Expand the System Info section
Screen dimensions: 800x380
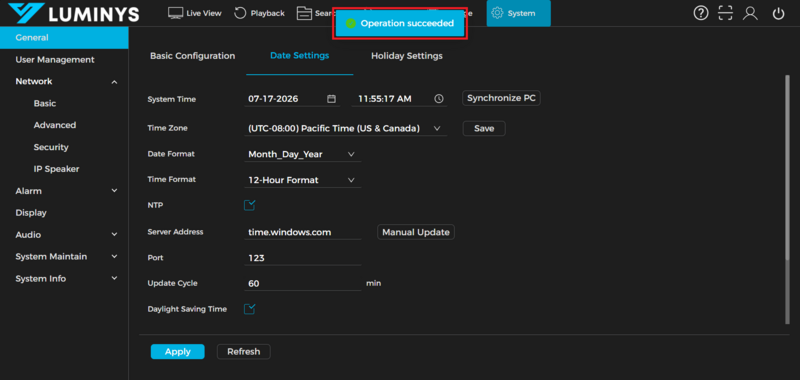point(114,278)
